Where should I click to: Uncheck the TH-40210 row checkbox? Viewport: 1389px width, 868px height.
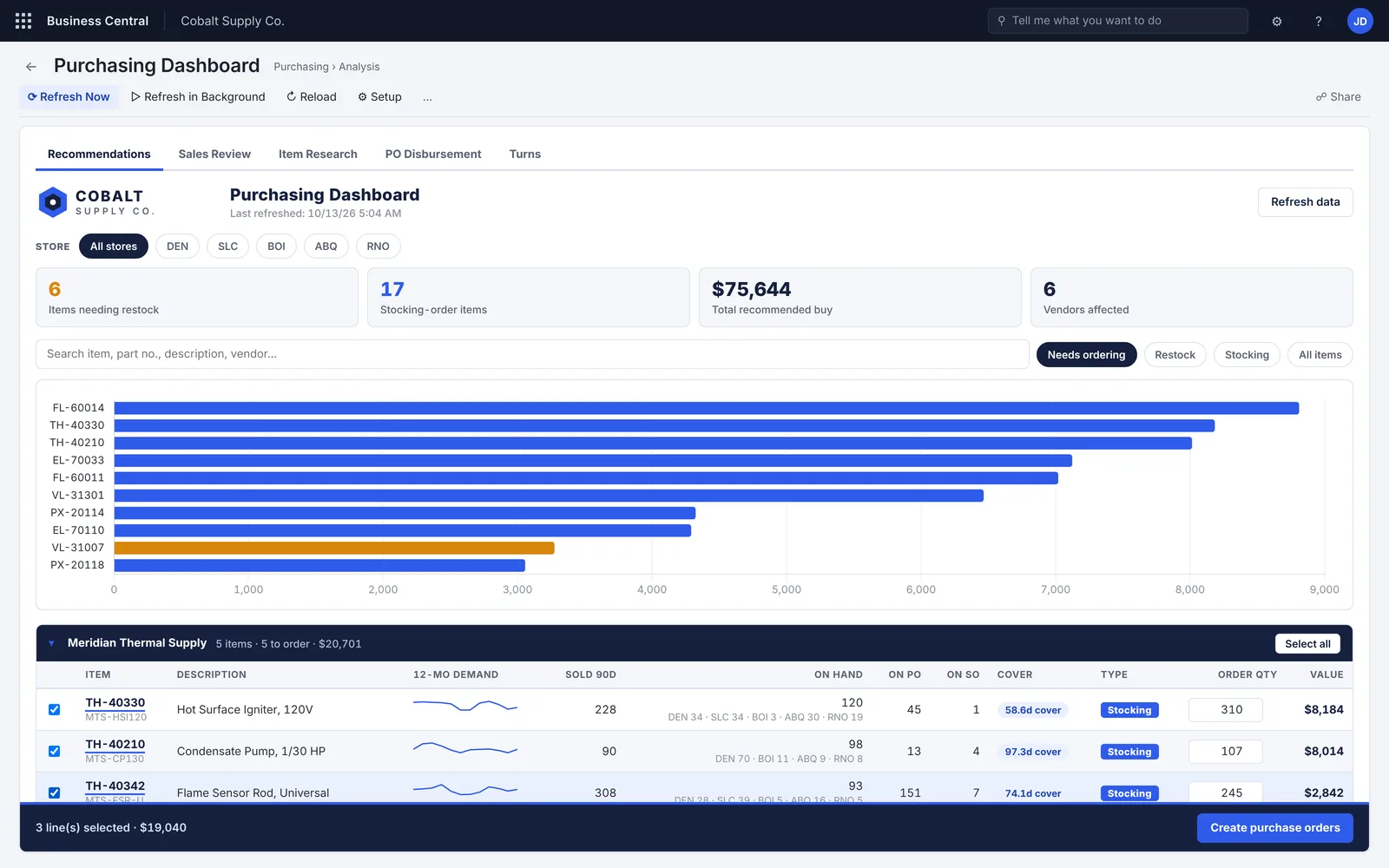(54, 751)
